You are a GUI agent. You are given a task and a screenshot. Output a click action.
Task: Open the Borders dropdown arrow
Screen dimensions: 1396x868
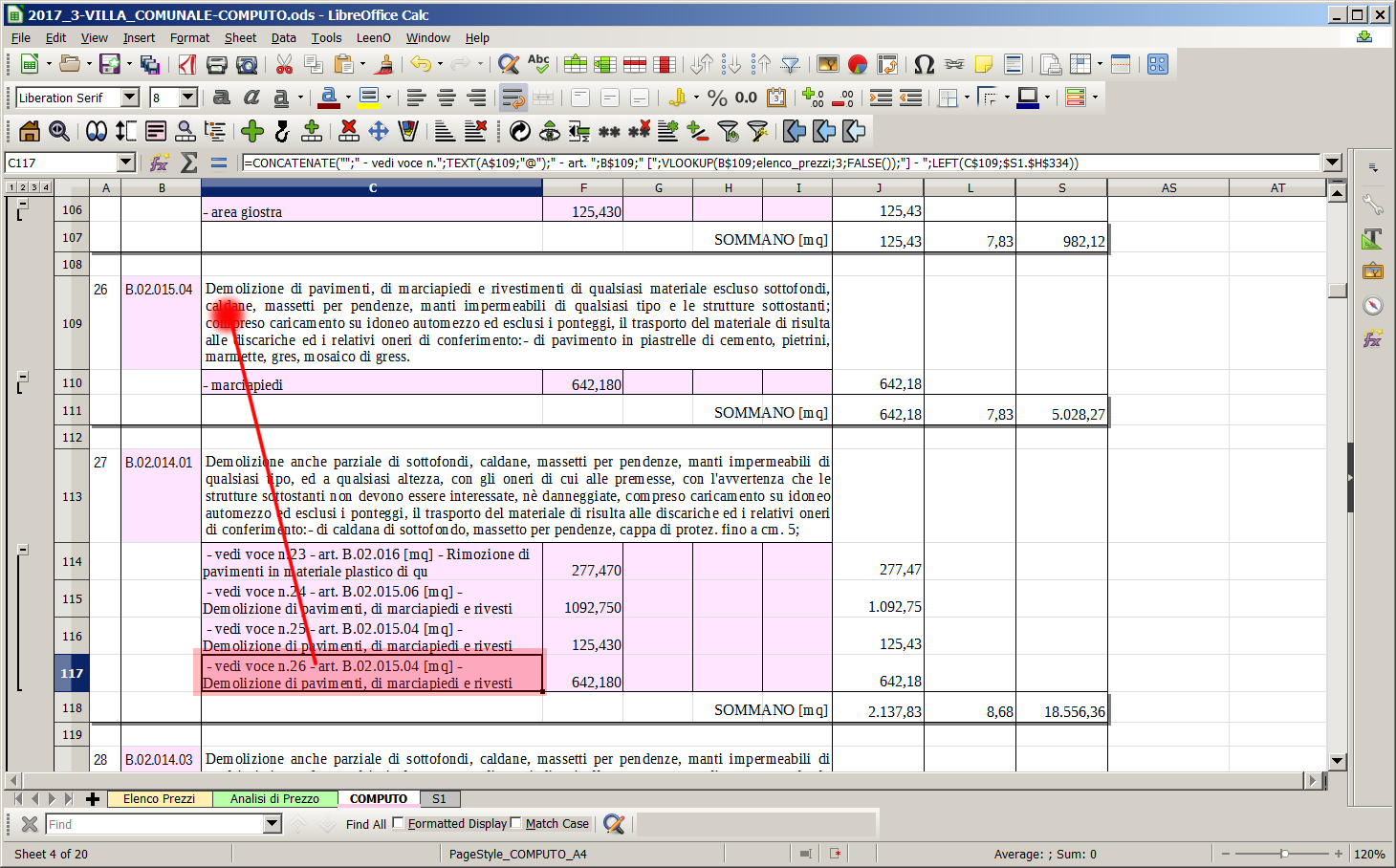point(967,98)
